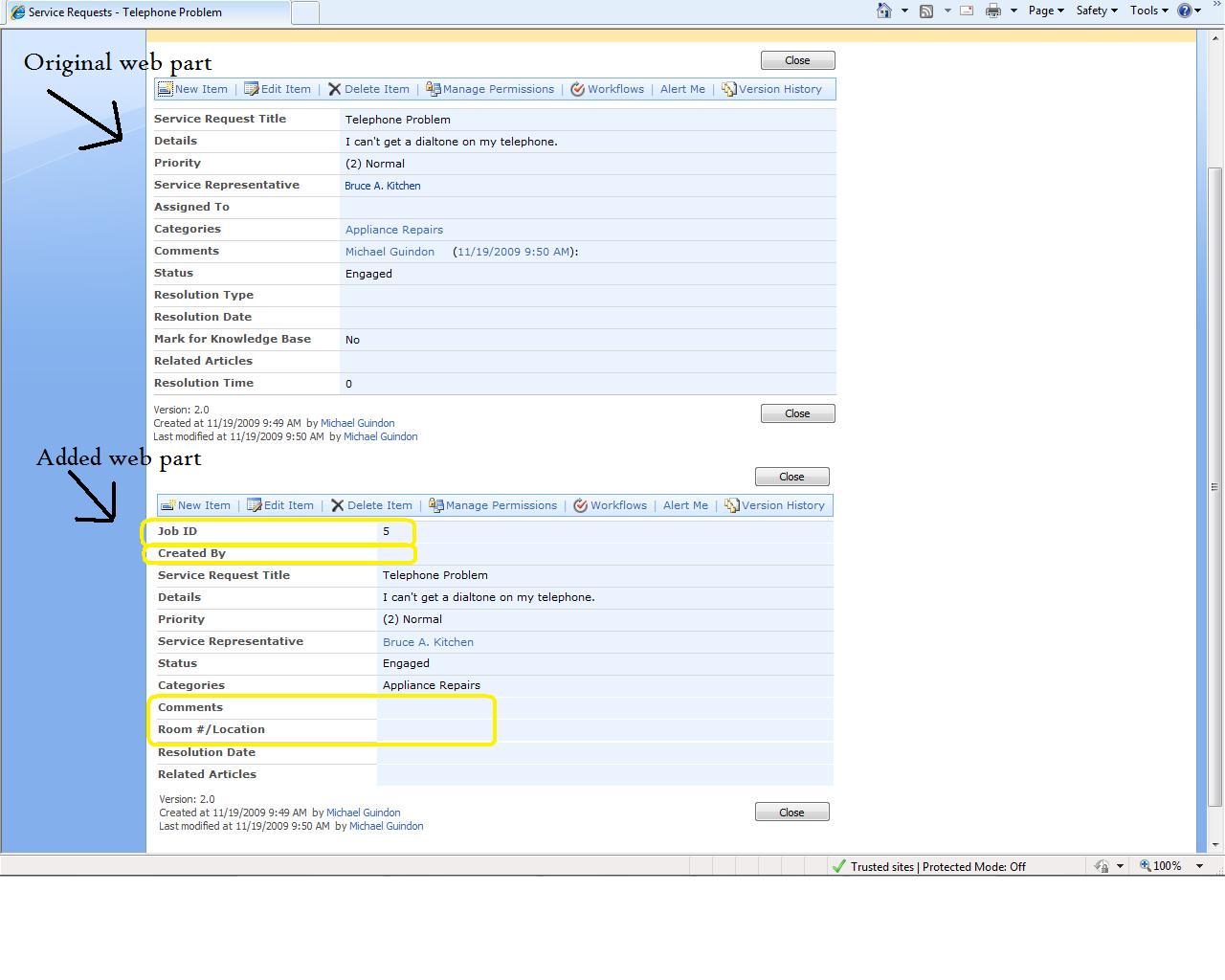Expand the Page menu
Viewport: 1225px width, 980px height.
pyautogui.click(x=1045, y=11)
